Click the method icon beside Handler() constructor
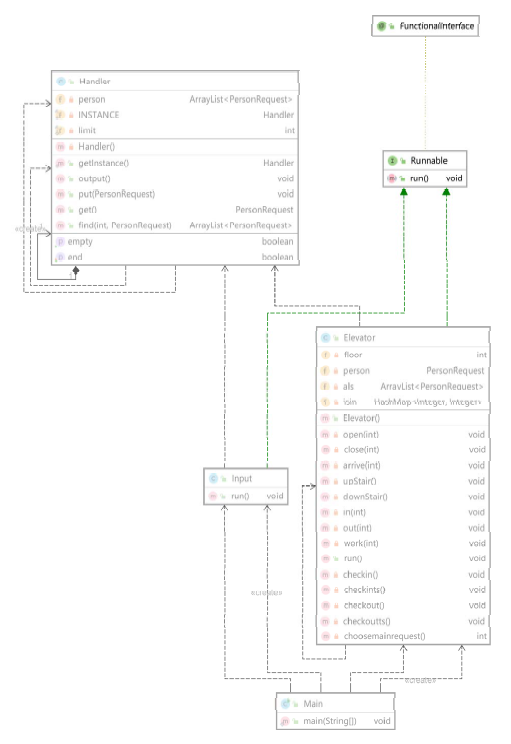The image size is (511, 744). [60, 147]
